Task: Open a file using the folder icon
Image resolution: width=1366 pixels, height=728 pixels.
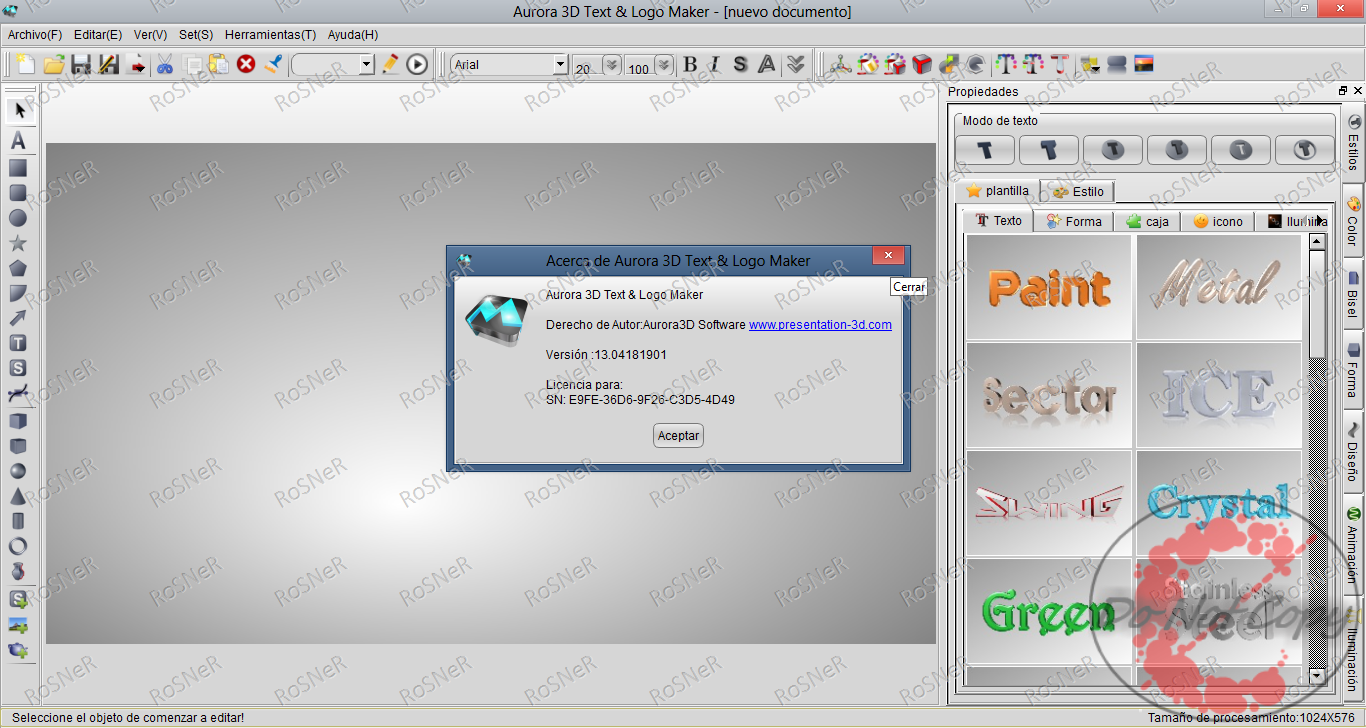Action: [x=54, y=65]
